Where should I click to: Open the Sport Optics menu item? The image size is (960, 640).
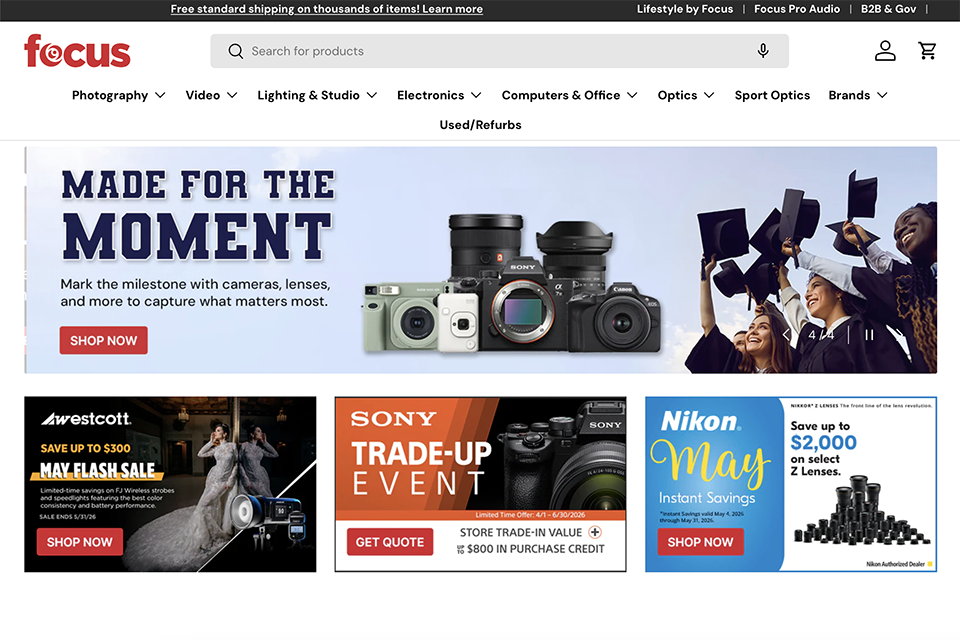point(772,96)
